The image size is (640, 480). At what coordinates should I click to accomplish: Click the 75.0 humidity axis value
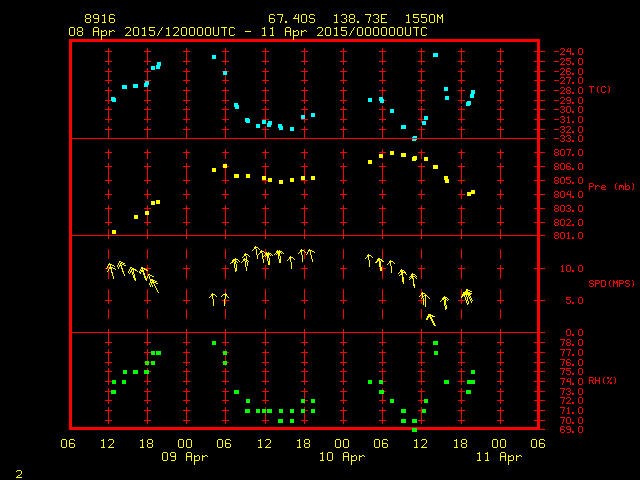click(x=571, y=371)
